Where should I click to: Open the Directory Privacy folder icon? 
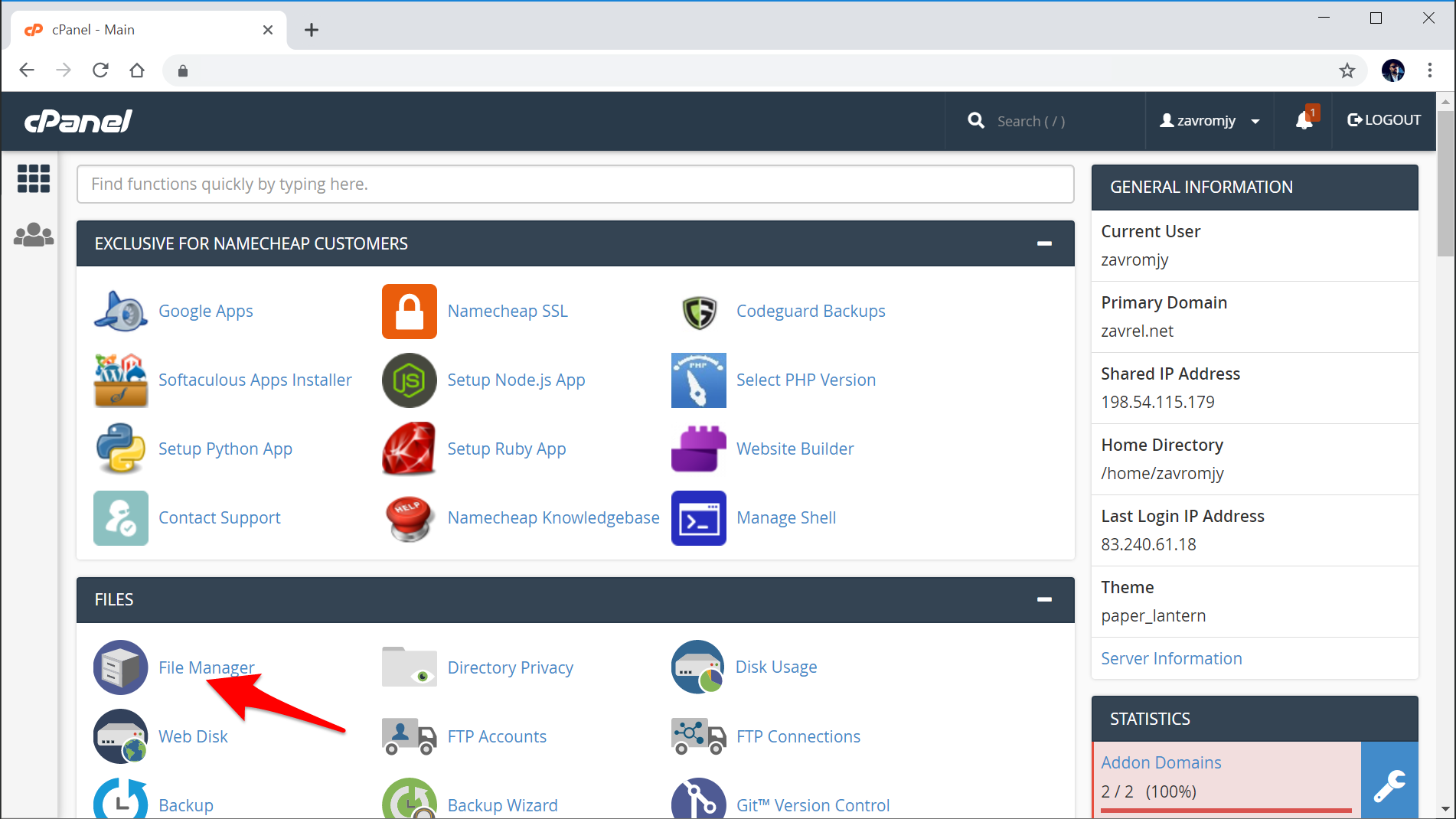[410, 667]
